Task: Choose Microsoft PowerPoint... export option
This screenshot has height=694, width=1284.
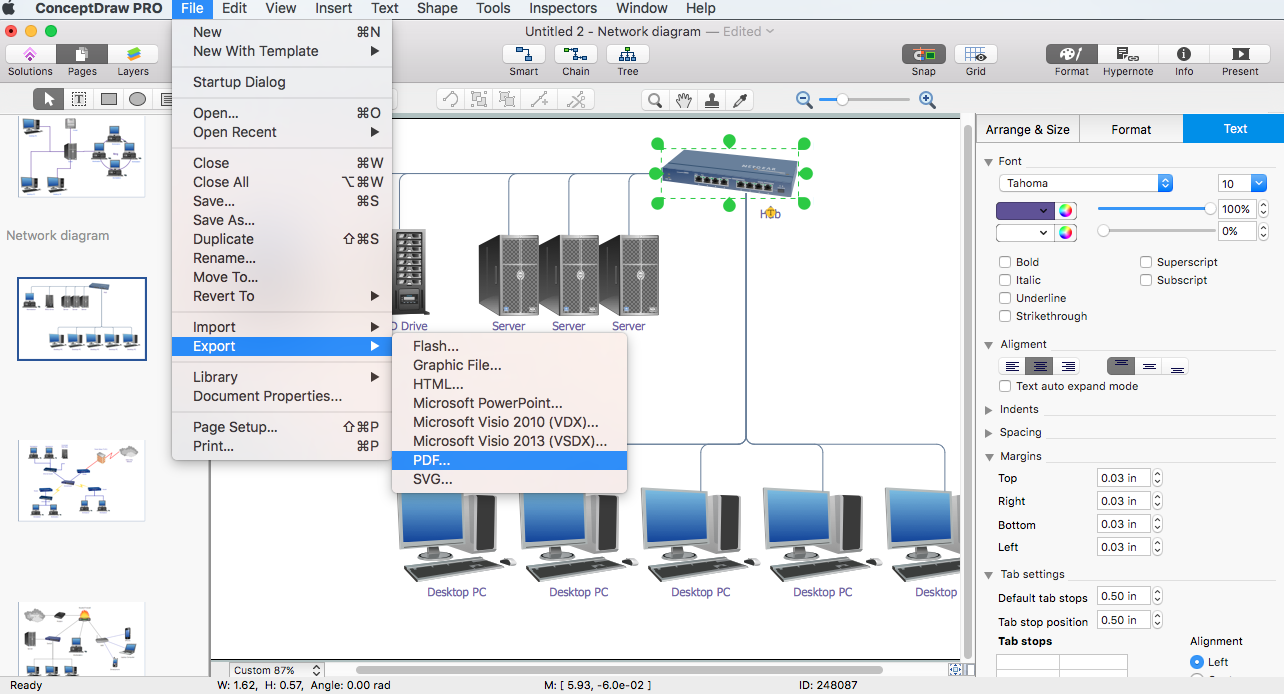Action: (x=509, y=403)
